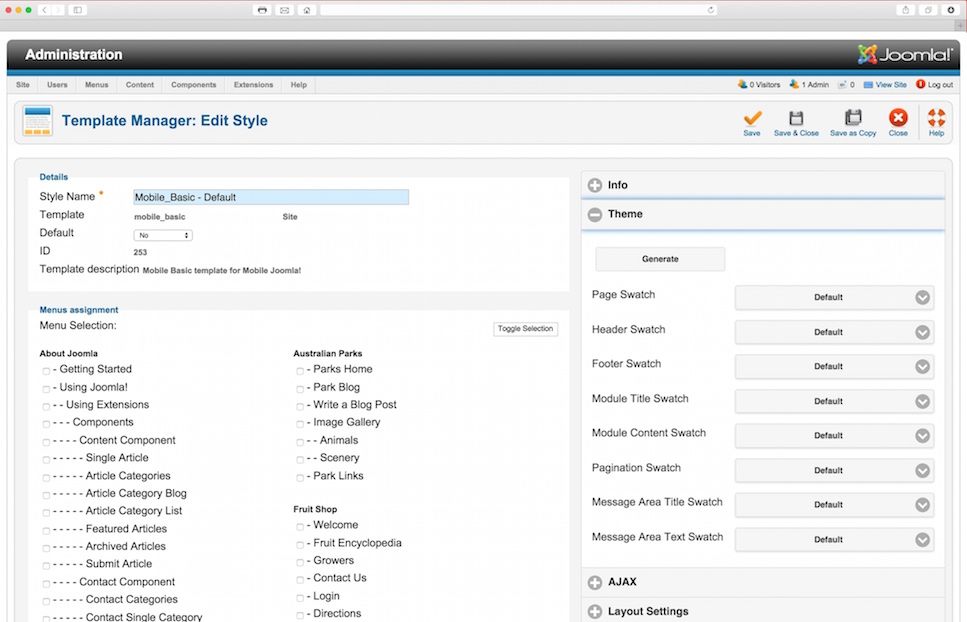Image resolution: width=967 pixels, height=622 pixels.
Task: Open the Menus menu
Action: point(96,84)
